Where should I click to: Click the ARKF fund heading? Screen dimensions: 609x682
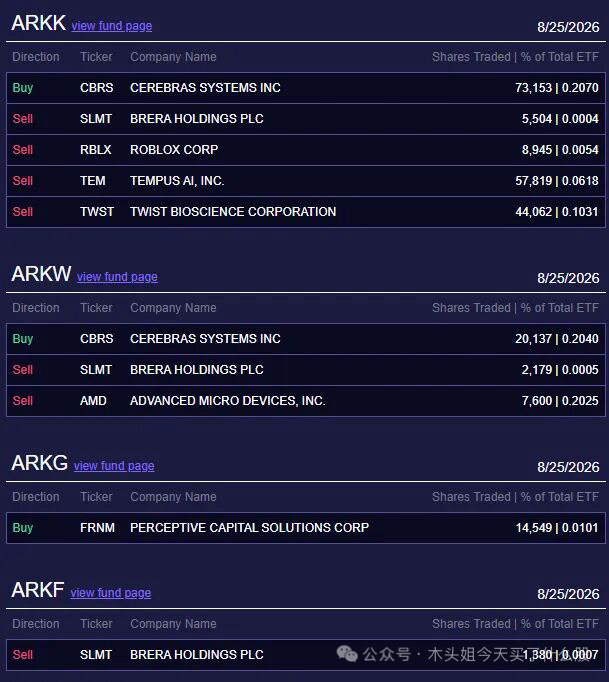click(38, 590)
